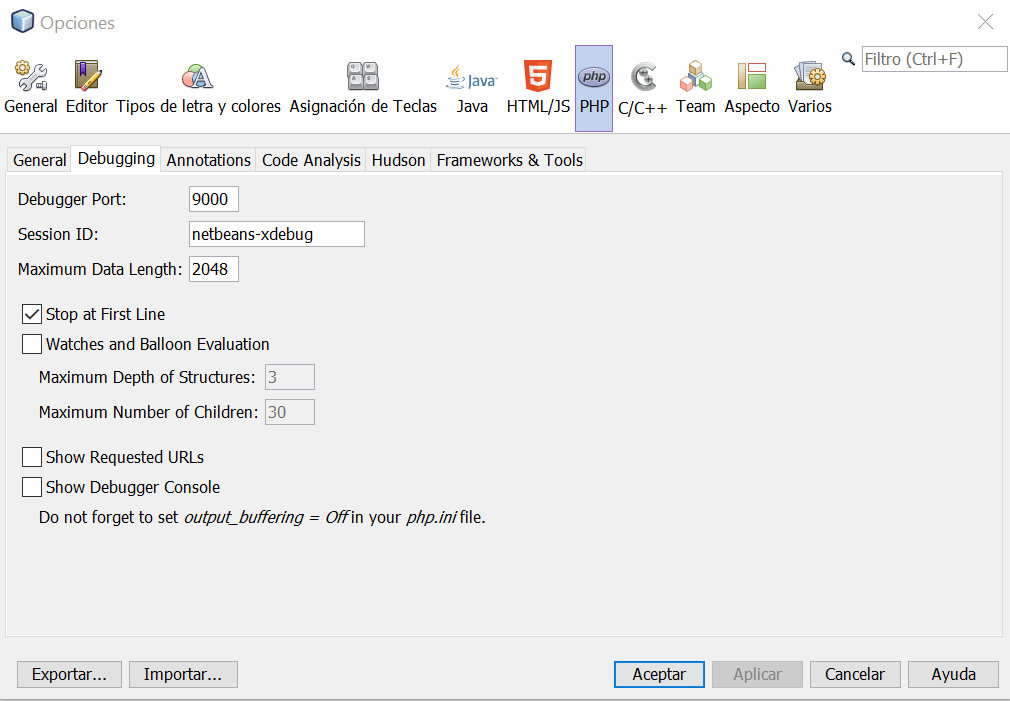Viewport: 1010px width, 701px height.
Task: Open Asignación de Teclas options
Action: click(x=362, y=85)
